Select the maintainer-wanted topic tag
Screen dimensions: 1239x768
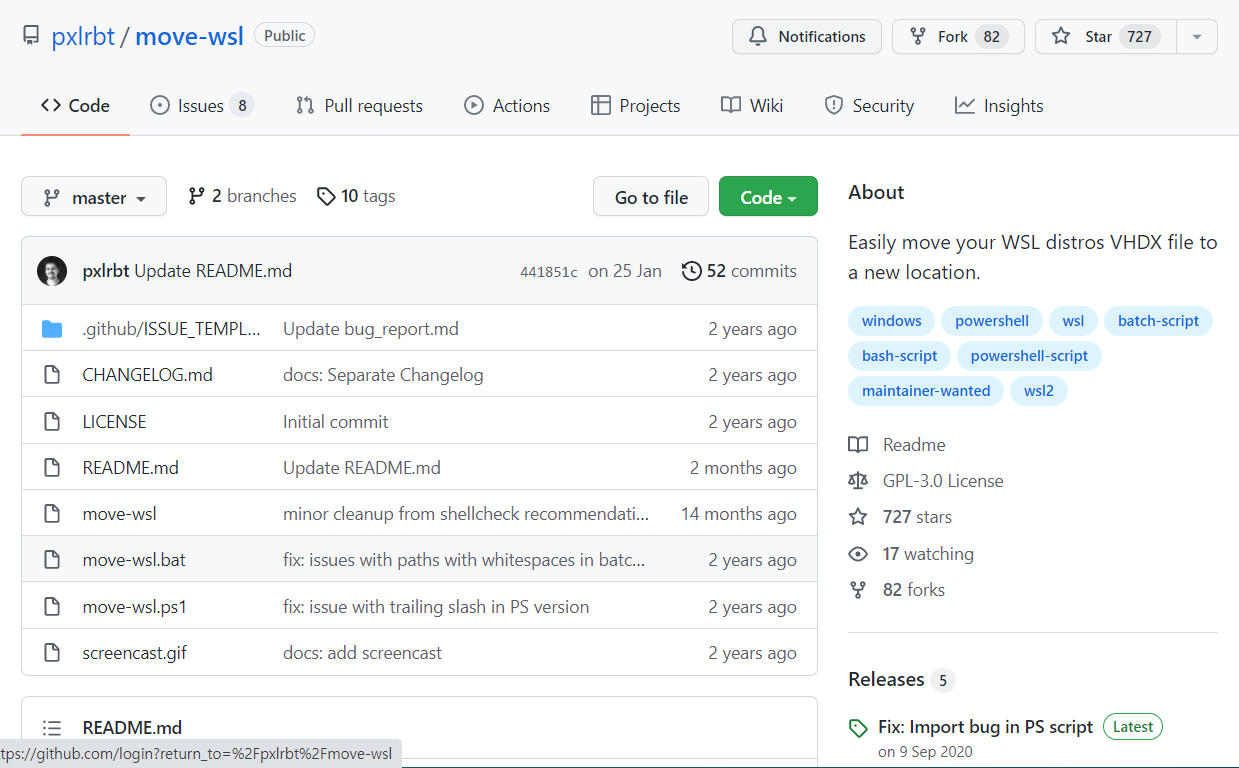[x=926, y=391]
